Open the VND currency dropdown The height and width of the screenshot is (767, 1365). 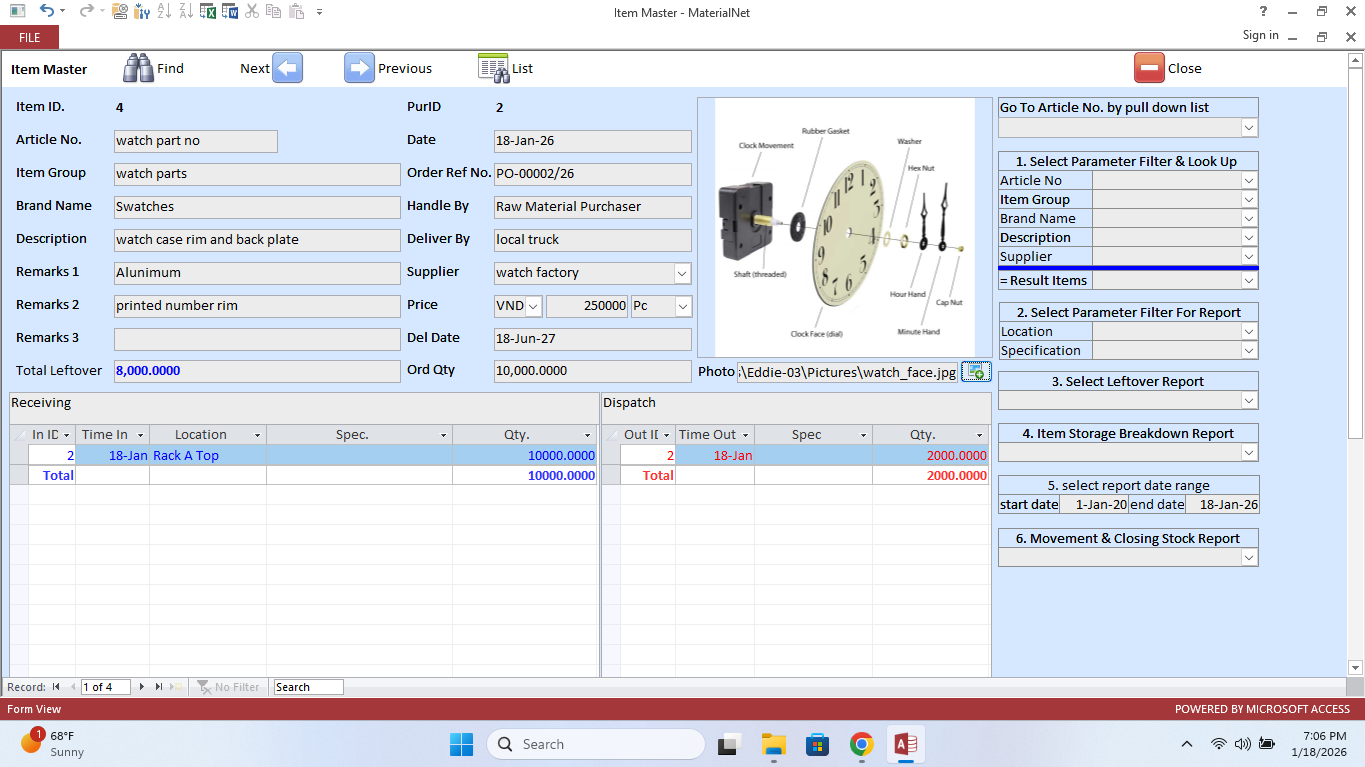(x=533, y=306)
